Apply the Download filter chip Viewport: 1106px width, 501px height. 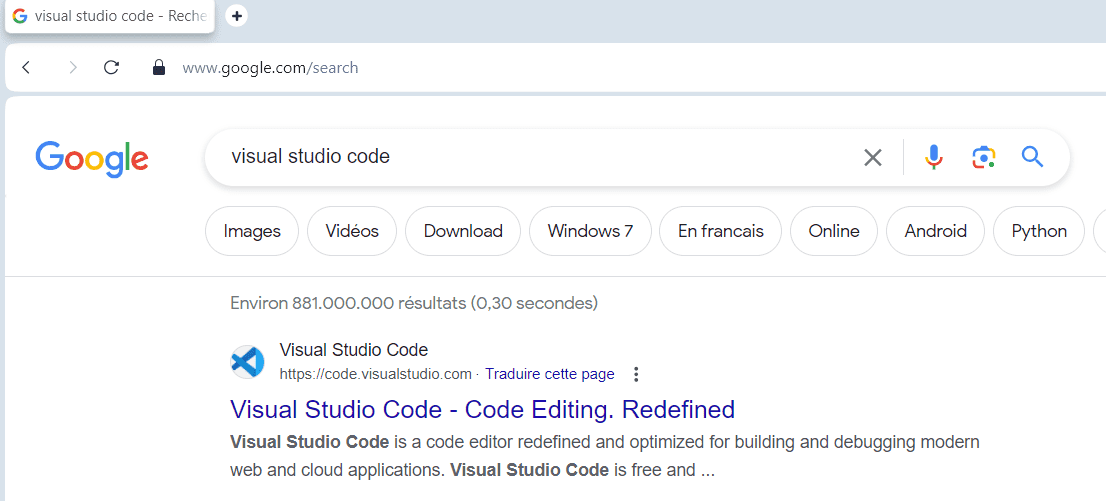tap(463, 231)
